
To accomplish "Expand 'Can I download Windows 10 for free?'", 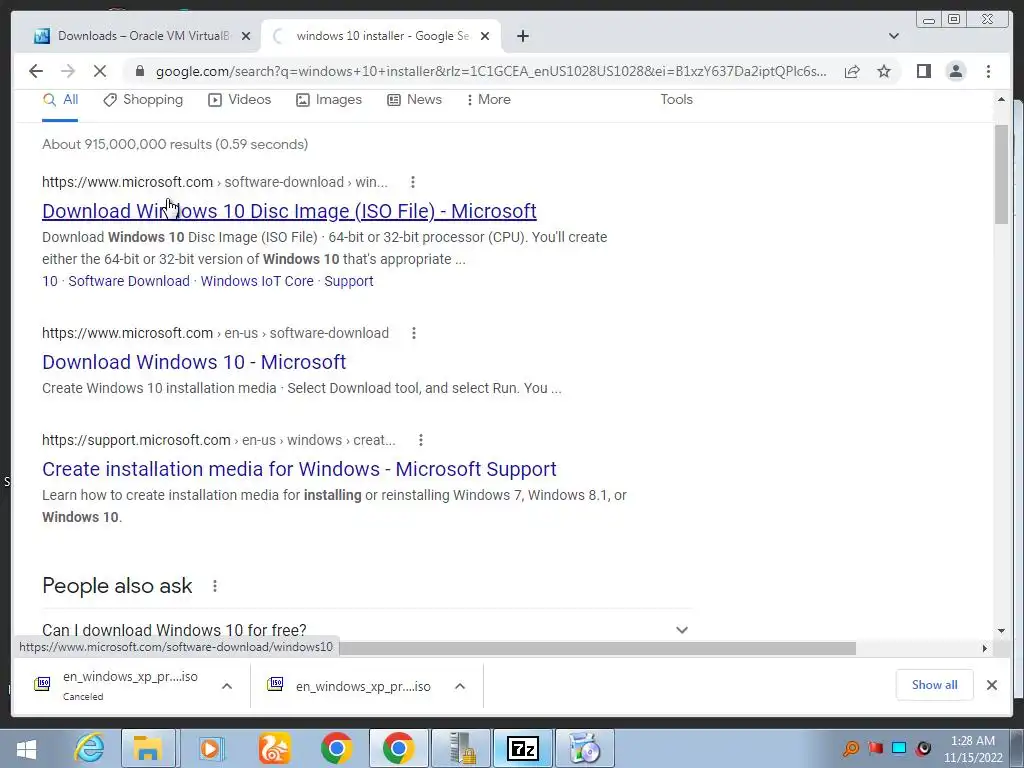I will pos(366,630).
